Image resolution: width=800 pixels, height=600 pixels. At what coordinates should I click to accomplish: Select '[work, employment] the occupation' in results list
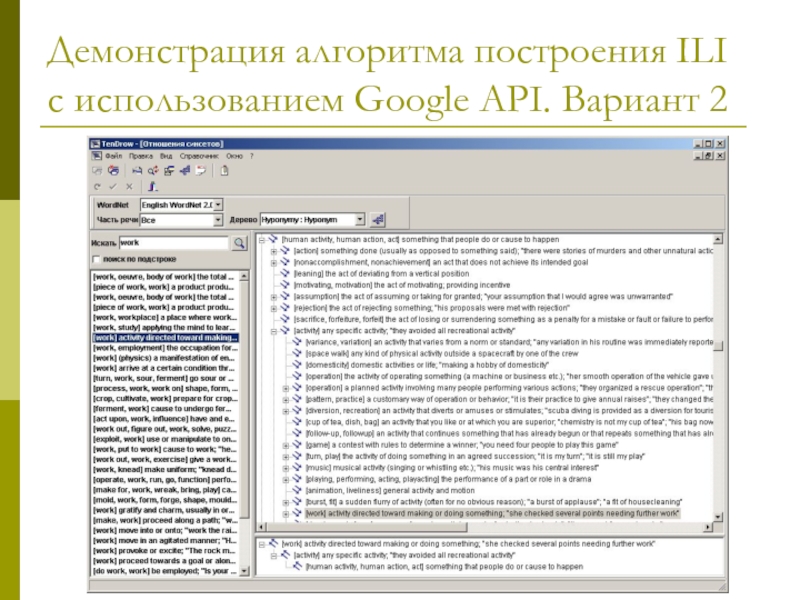[x=164, y=348]
